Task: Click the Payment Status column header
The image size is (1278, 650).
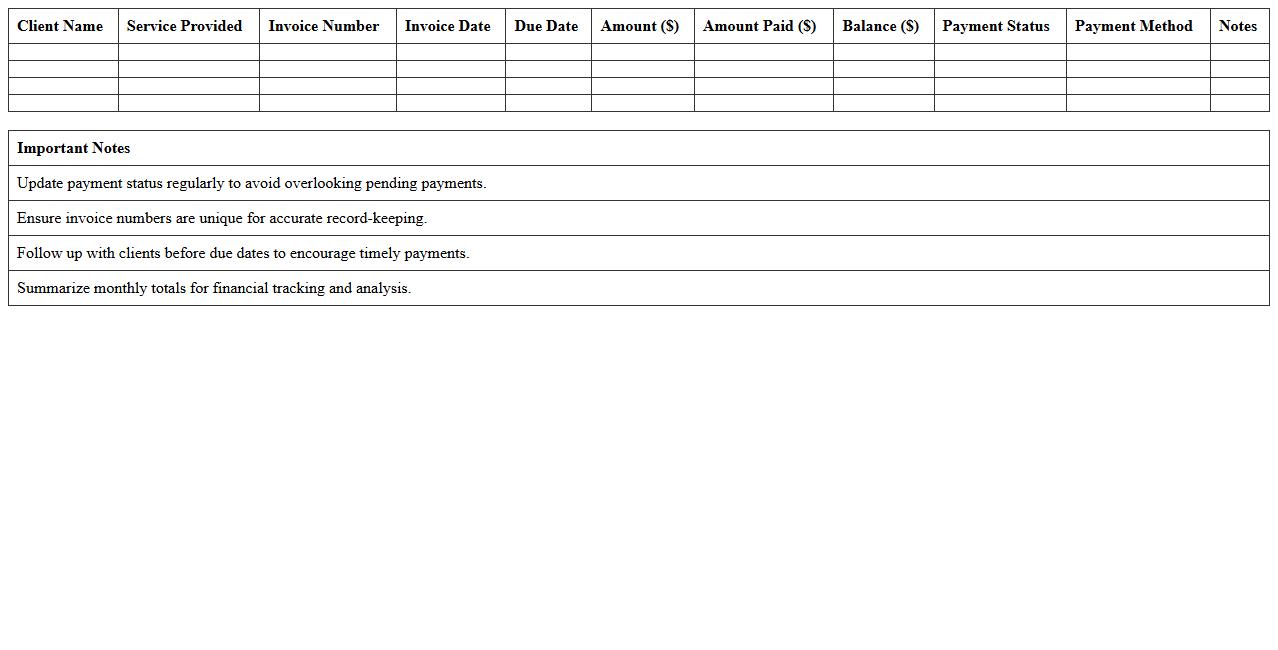Action: tap(996, 26)
